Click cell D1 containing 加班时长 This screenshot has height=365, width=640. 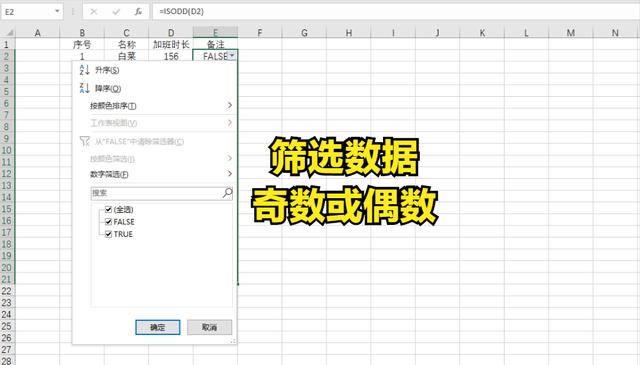(x=171, y=44)
